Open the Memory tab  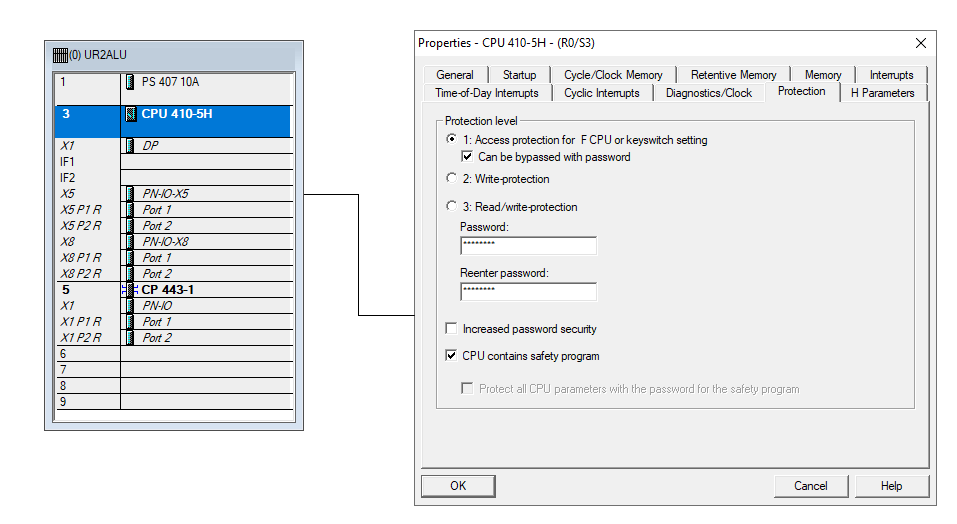point(823,74)
